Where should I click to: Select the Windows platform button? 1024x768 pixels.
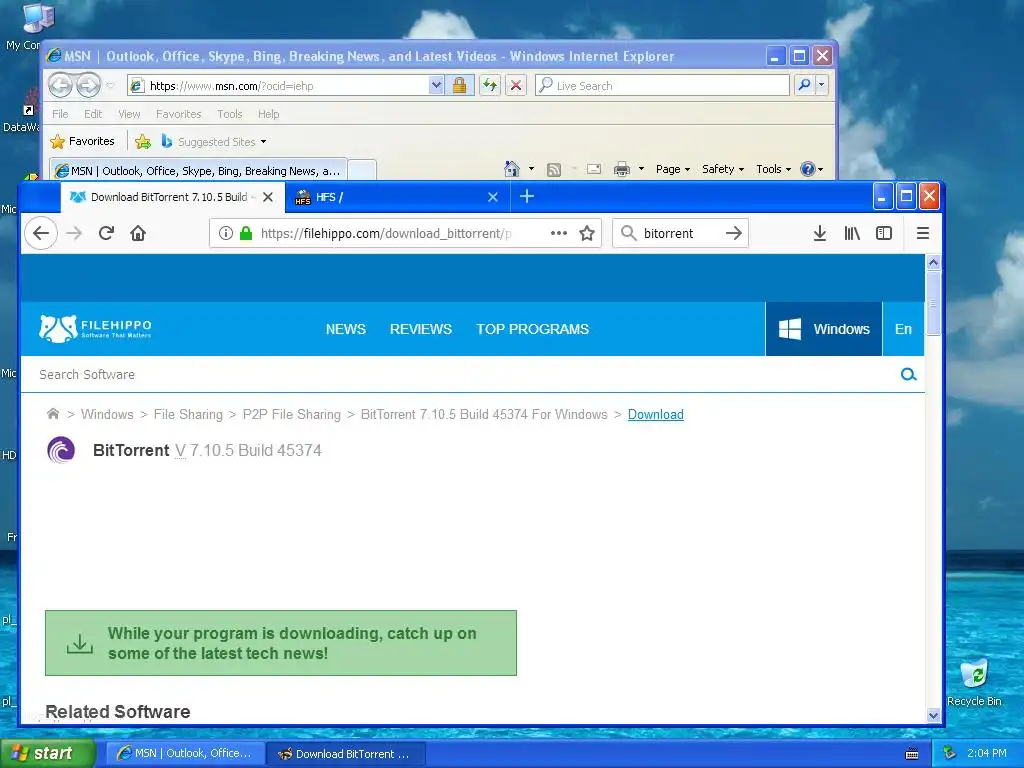pos(824,328)
